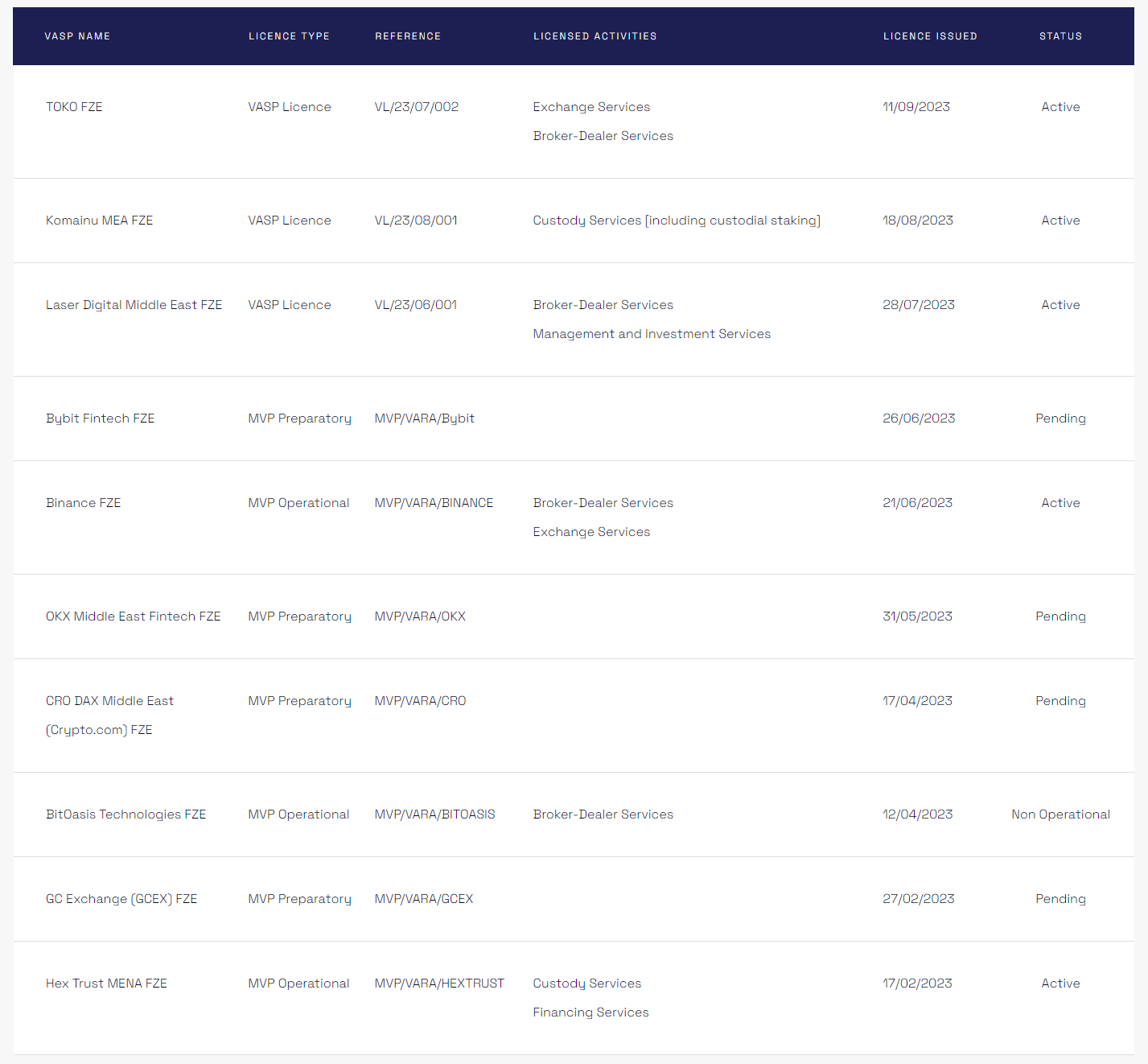Viewport: 1148px width, 1064px height.
Task: Click Binance FZE's Exchange Services activity
Action: pyautogui.click(x=591, y=532)
